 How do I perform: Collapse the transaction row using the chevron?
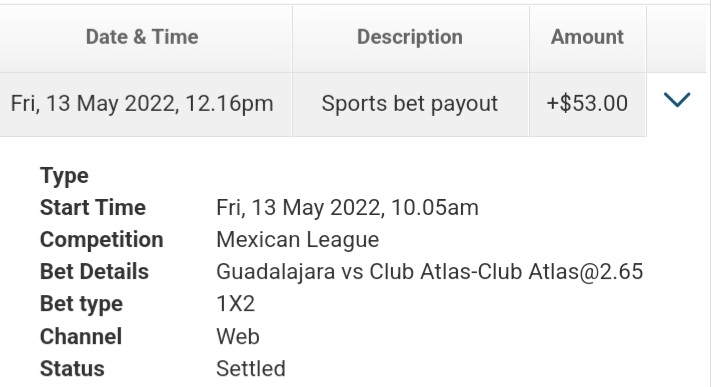point(677,100)
